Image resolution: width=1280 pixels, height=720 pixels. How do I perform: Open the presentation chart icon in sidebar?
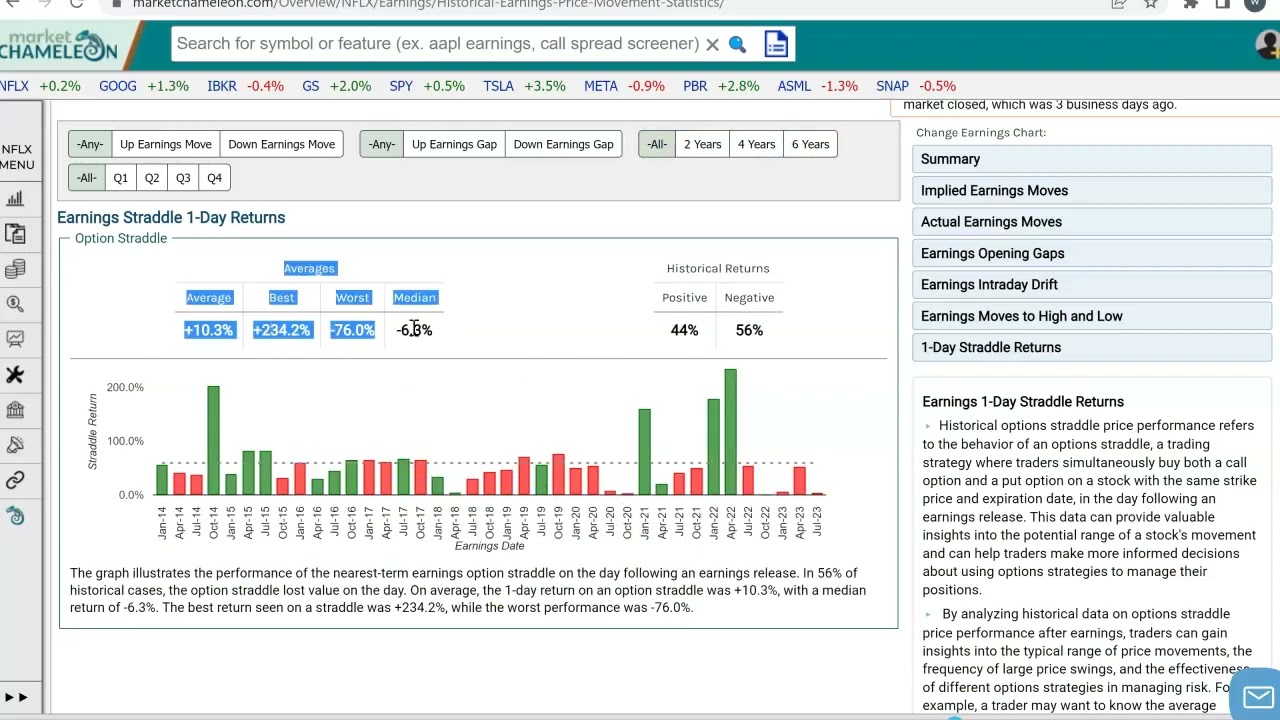tap(15, 339)
